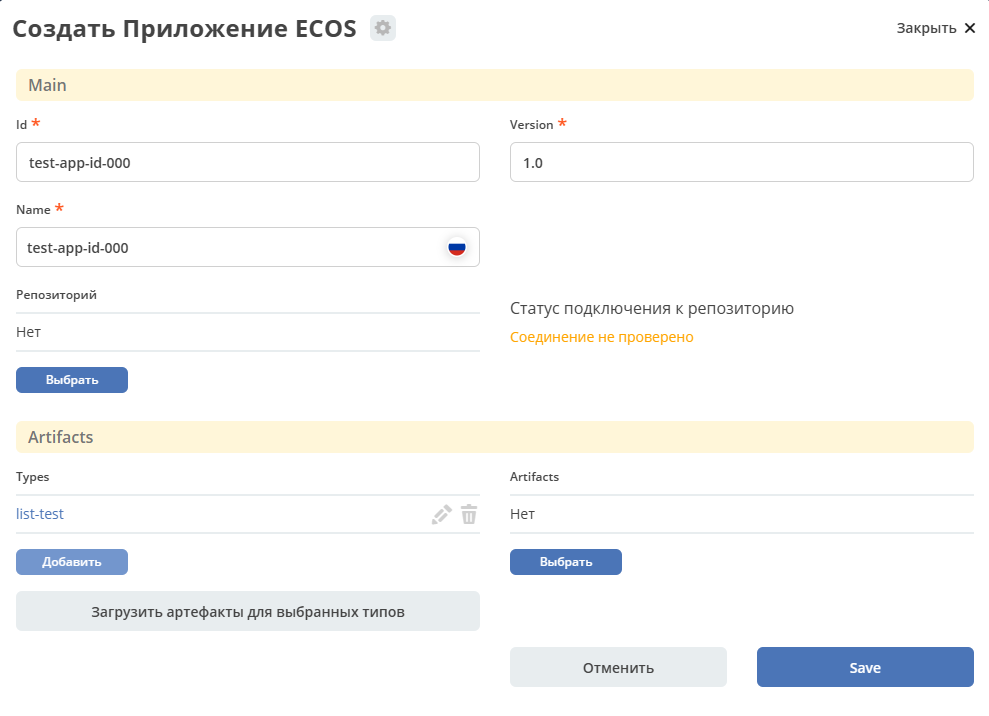Focus the Name text field
Viewport: 989px width, 716px height.
[230, 247]
